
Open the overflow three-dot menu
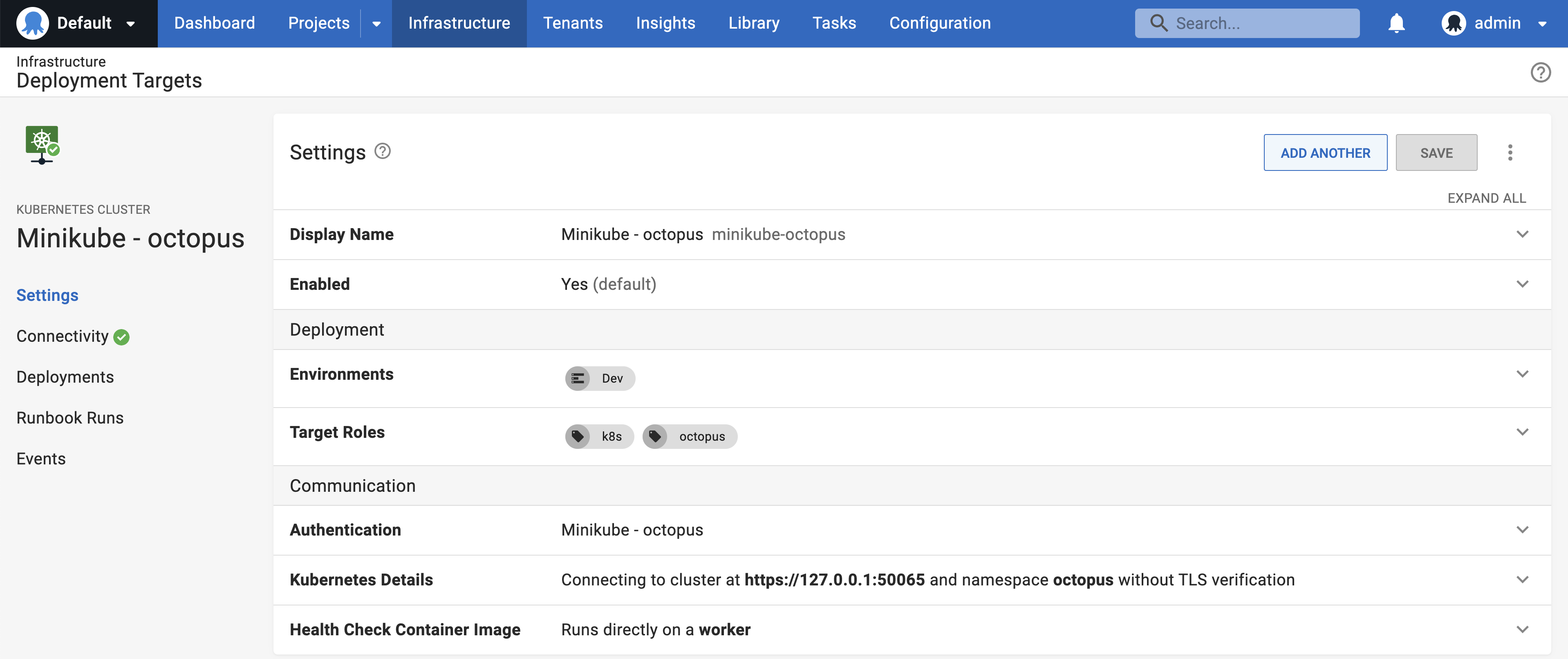tap(1510, 152)
